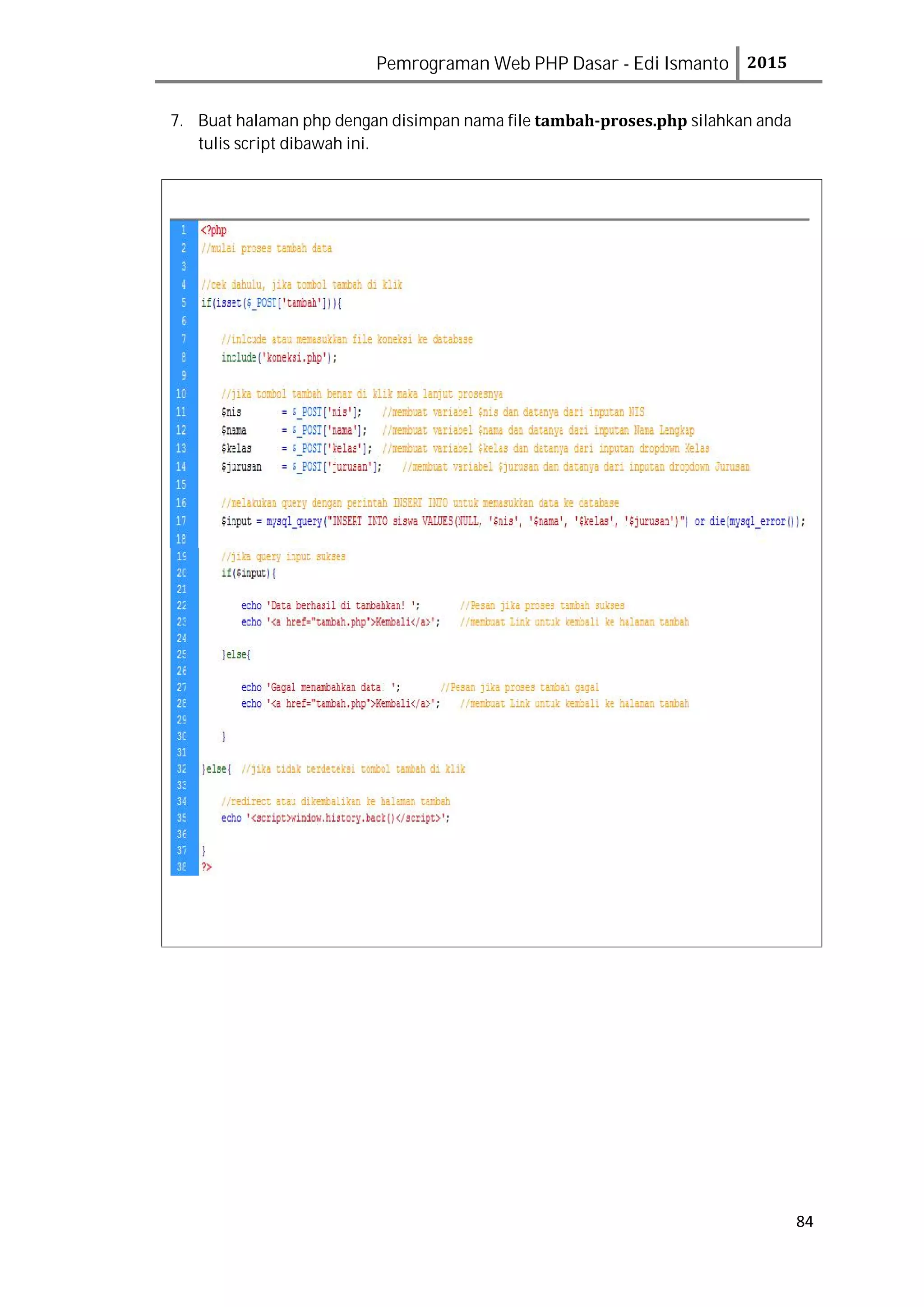The image size is (924, 1307).
Task: Click line number 17 in the gutter
Action: 181,521
